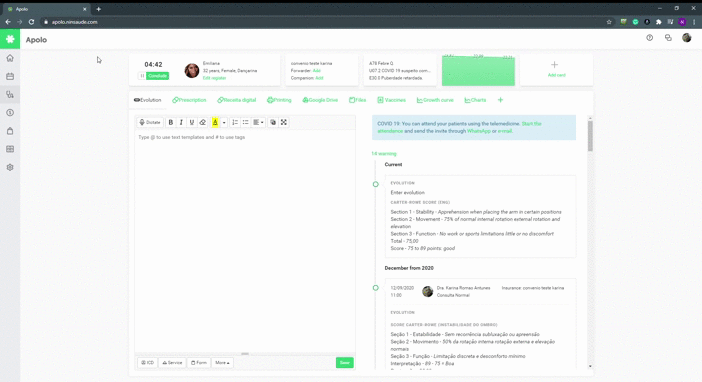Screen dimensions: 702x382
Task: Click the underline formatting icon
Action: 192,122
